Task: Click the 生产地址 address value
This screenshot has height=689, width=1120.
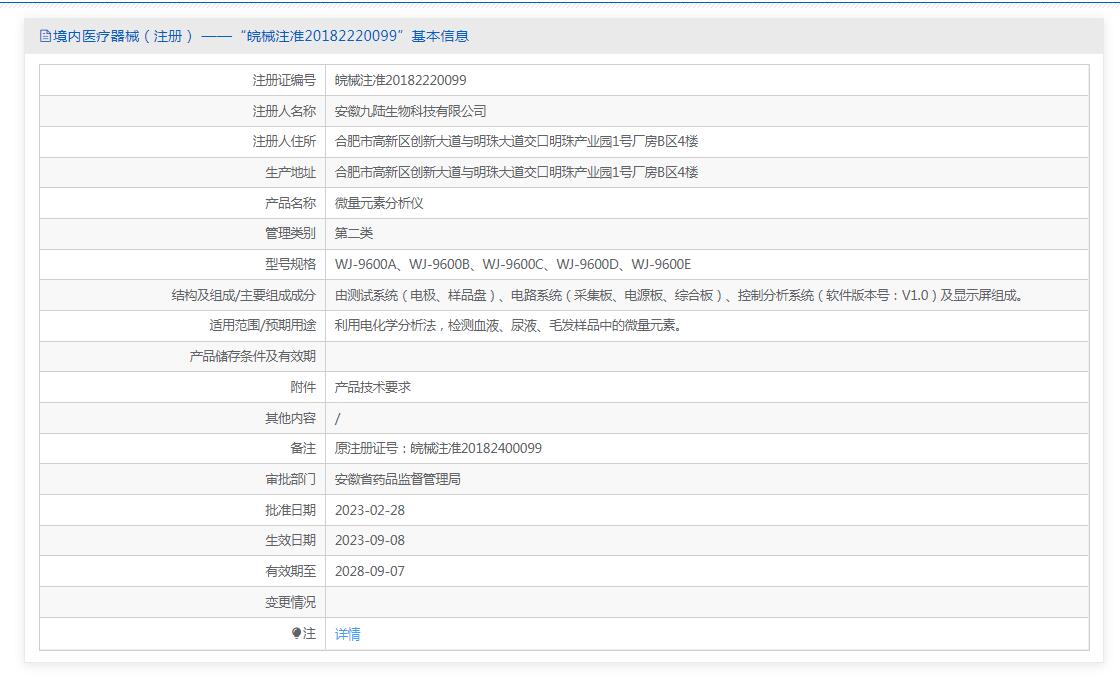Action: pyautogui.click(x=516, y=172)
